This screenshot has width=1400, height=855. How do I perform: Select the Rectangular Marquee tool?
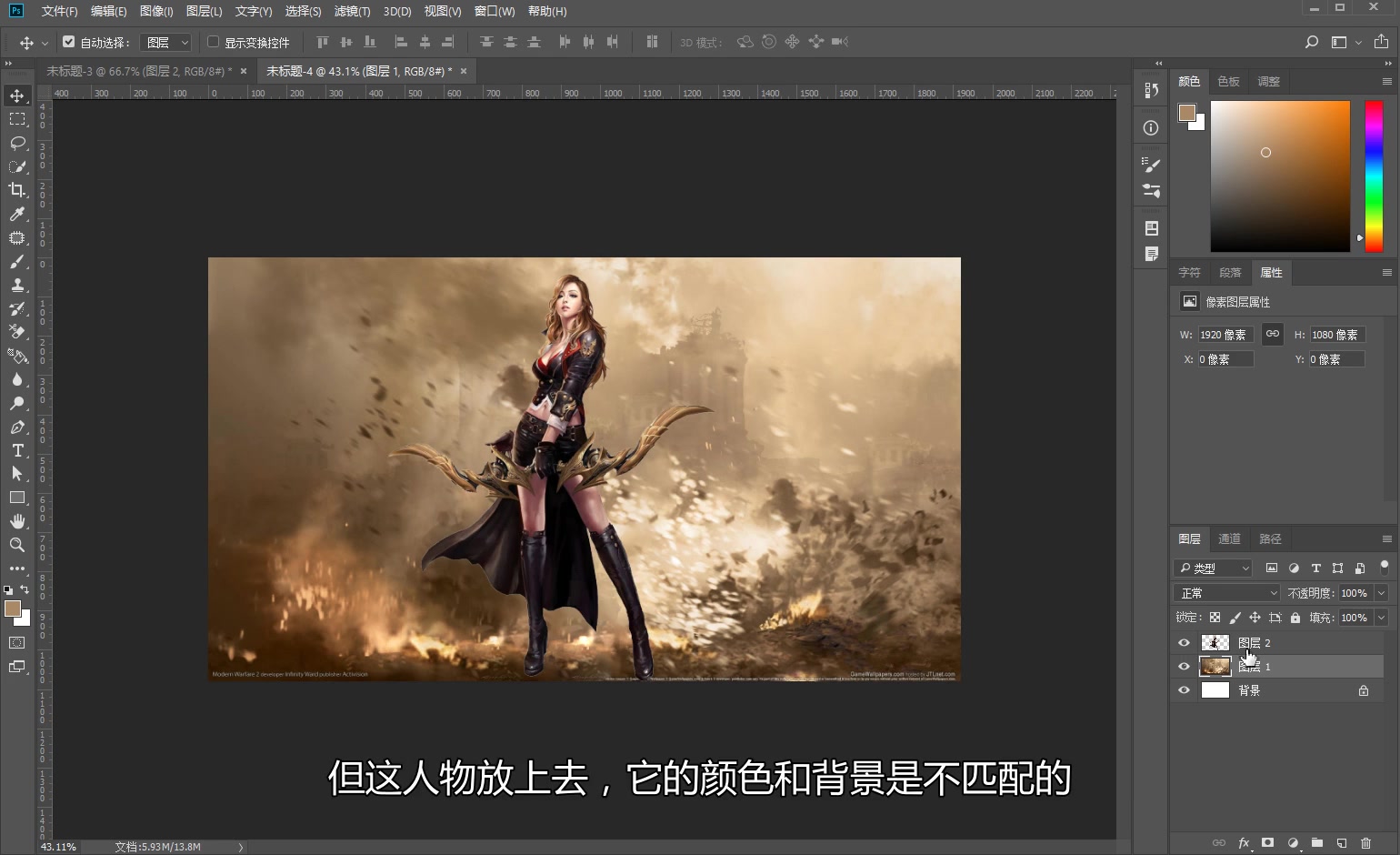click(x=17, y=119)
